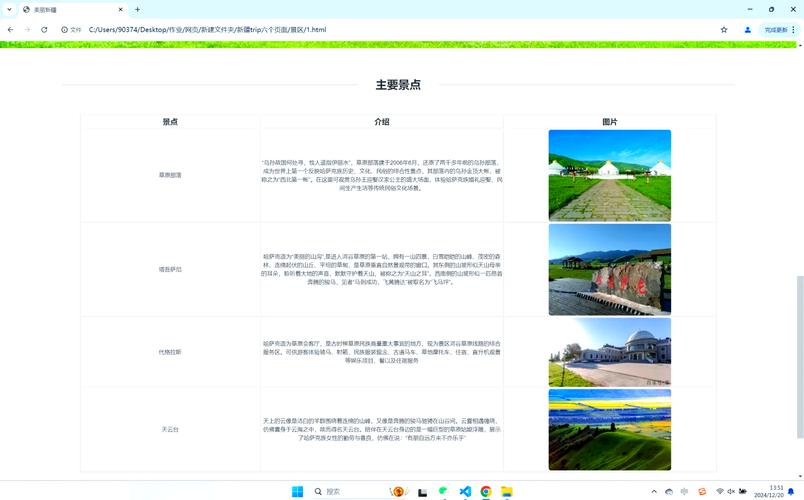Reload the page with refresh icon
The image size is (804, 500).
(44, 30)
